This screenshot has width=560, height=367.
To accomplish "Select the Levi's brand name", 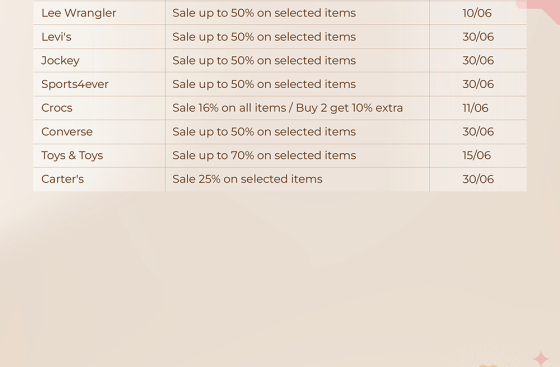I will [56, 37].
